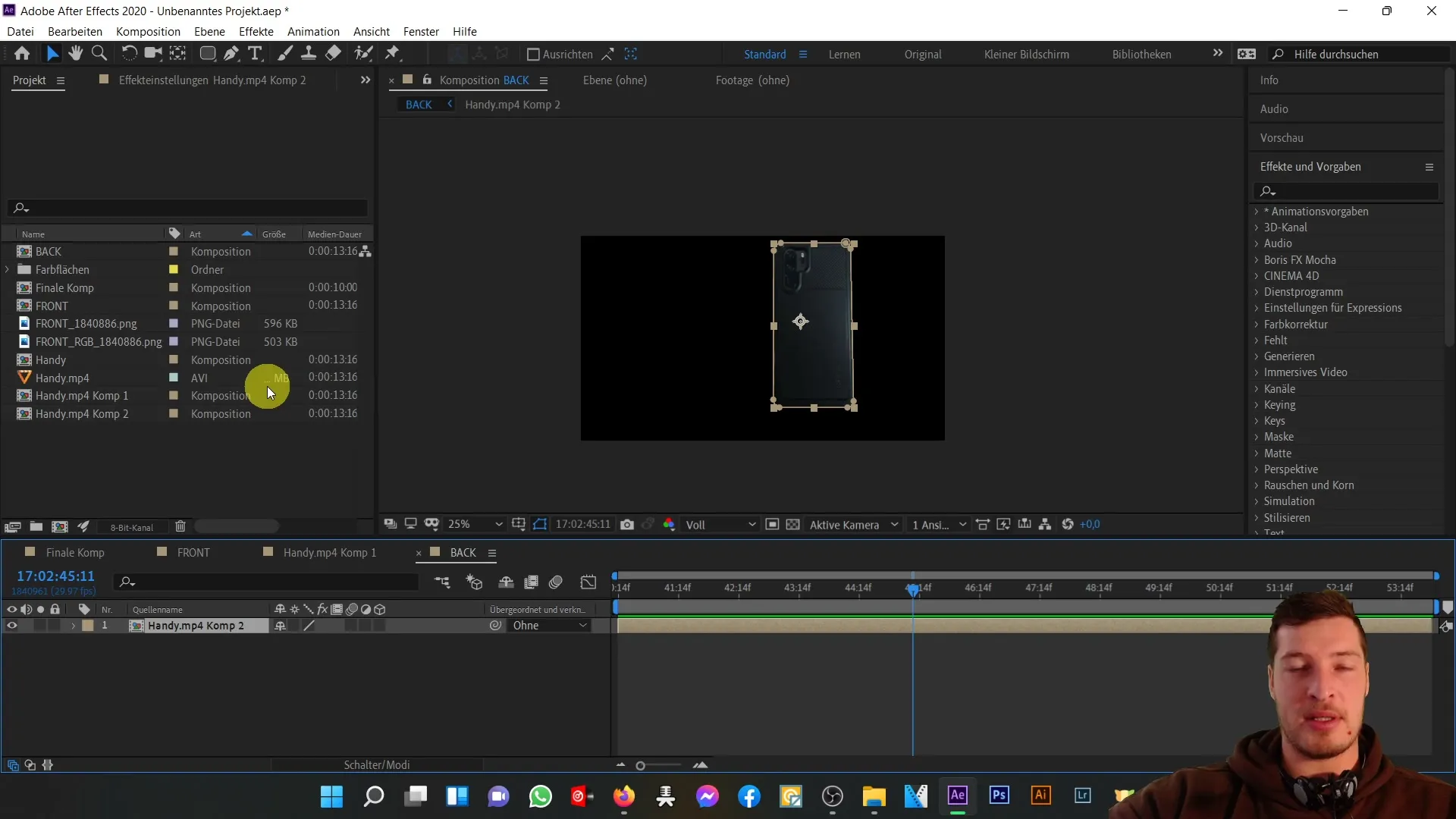
Task: Click the feather/paint brush tool icon
Action: click(x=283, y=53)
